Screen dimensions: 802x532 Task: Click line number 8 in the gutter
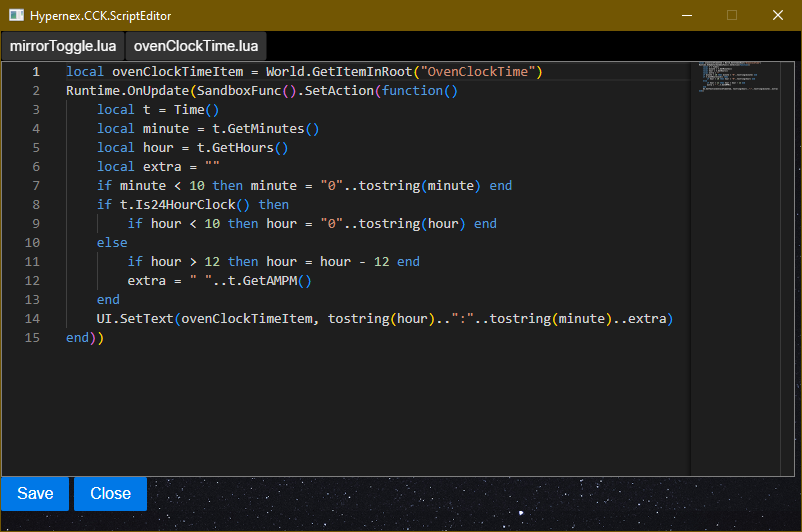point(36,205)
